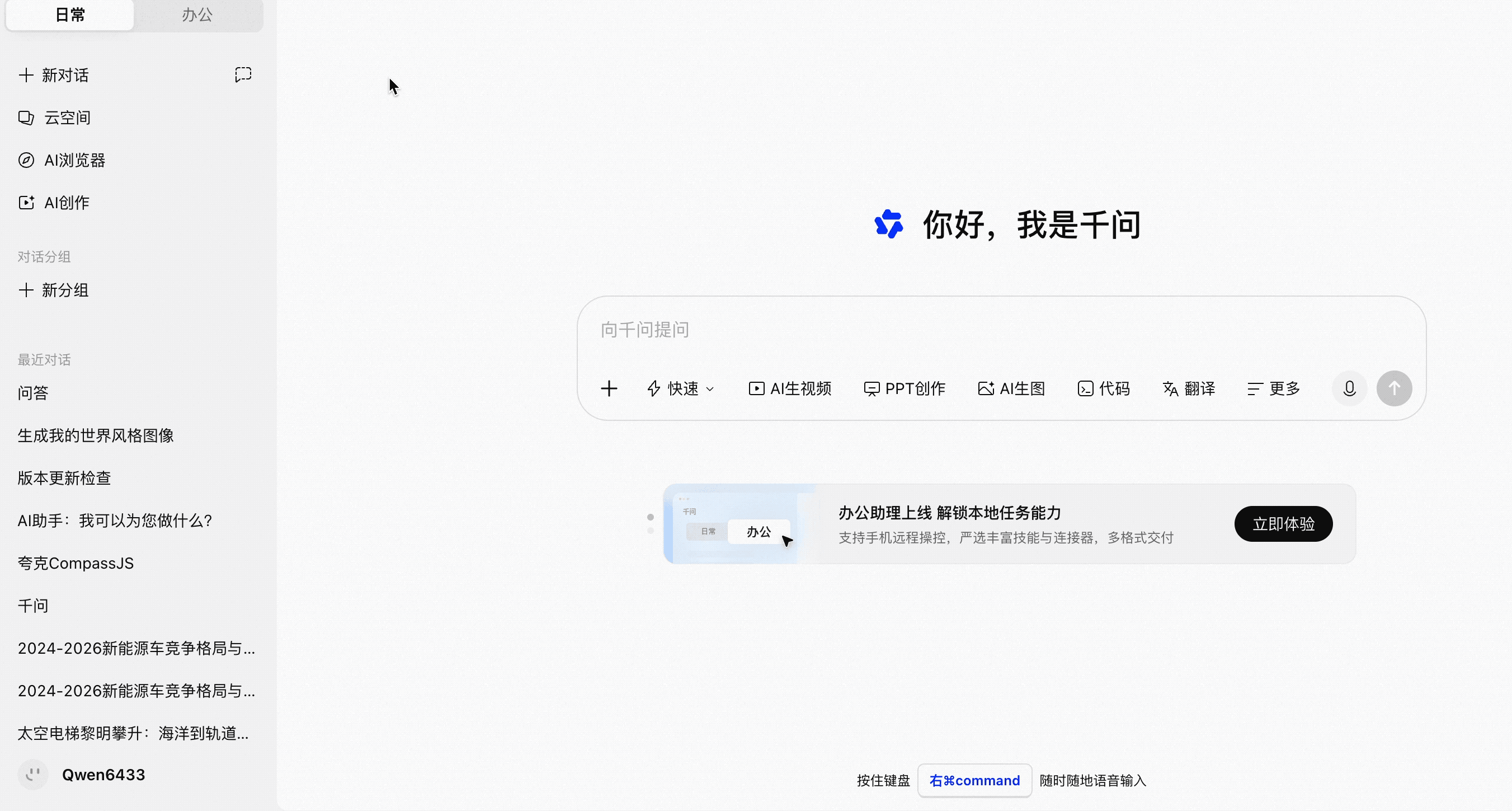Click the 对话分组 section label
Screen dimensions: 1512x811
coord(44,257)
